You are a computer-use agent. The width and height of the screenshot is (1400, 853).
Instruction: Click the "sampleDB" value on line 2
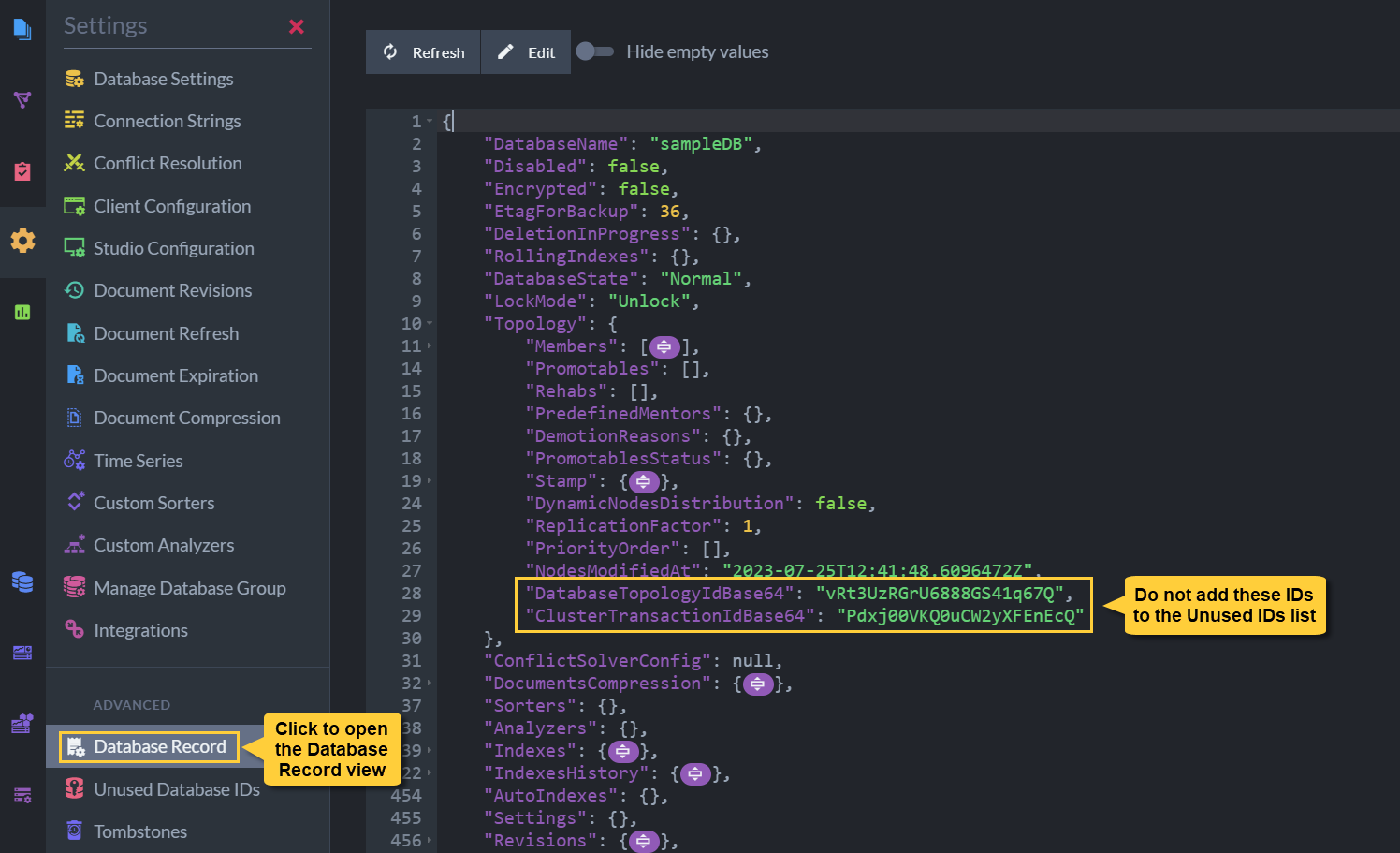coord(701,144)
